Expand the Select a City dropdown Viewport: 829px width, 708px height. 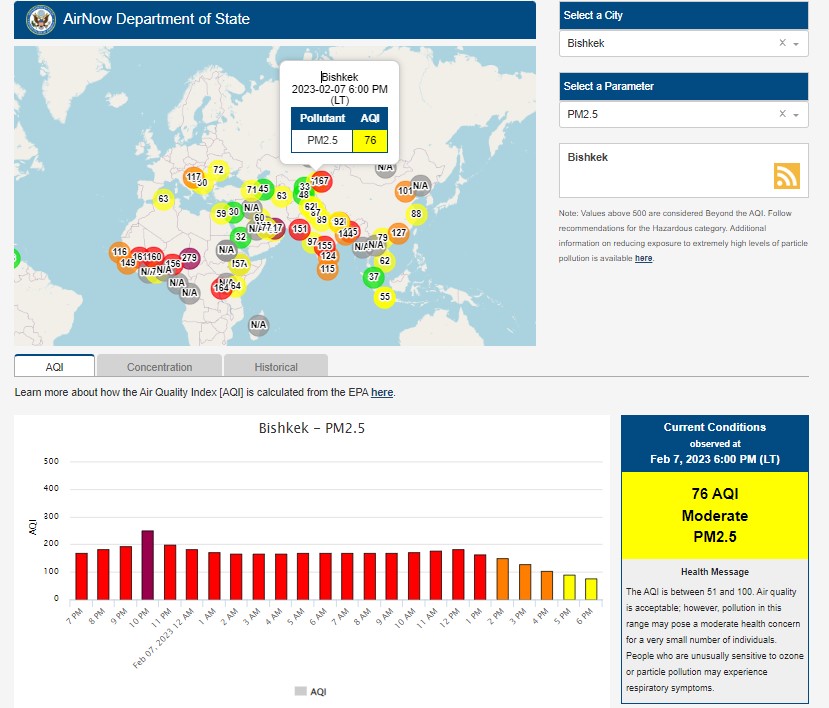796,44
